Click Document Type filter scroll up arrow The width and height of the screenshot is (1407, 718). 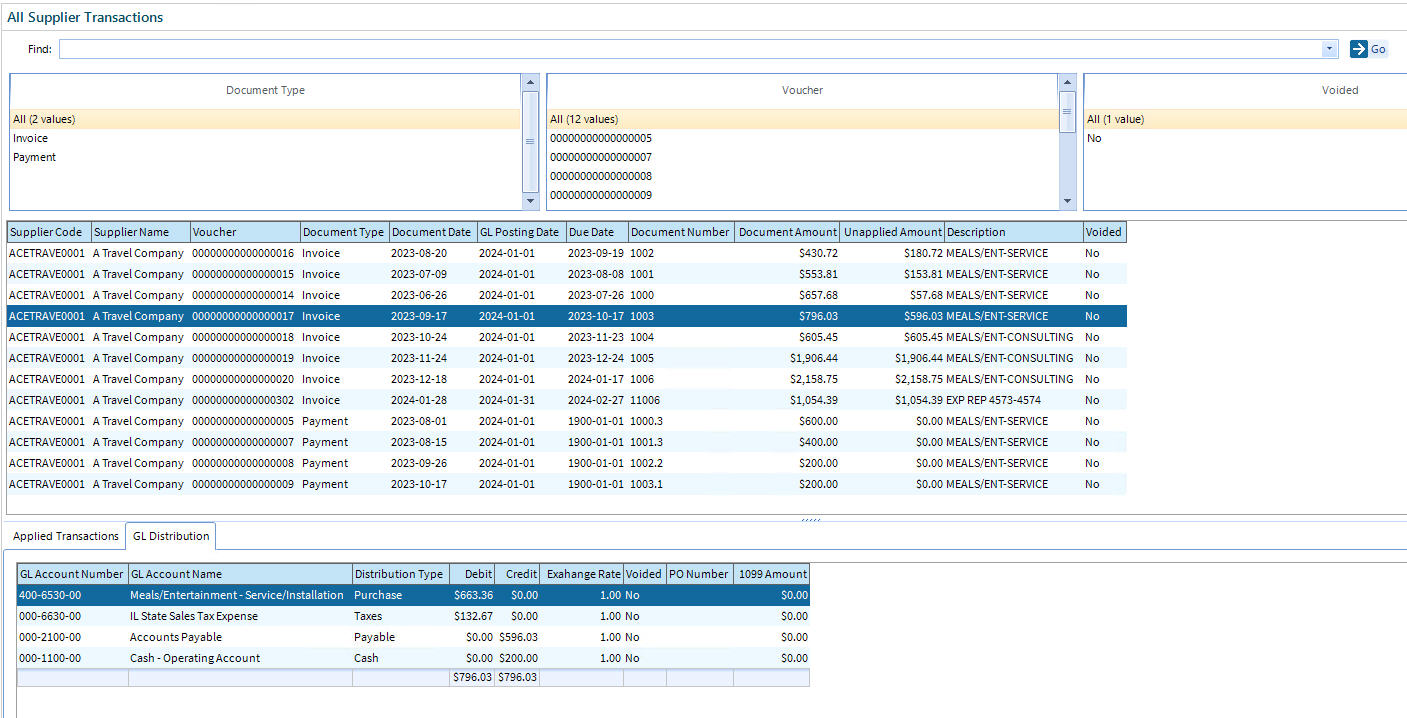pyautogui.click(x=530, y=82)
